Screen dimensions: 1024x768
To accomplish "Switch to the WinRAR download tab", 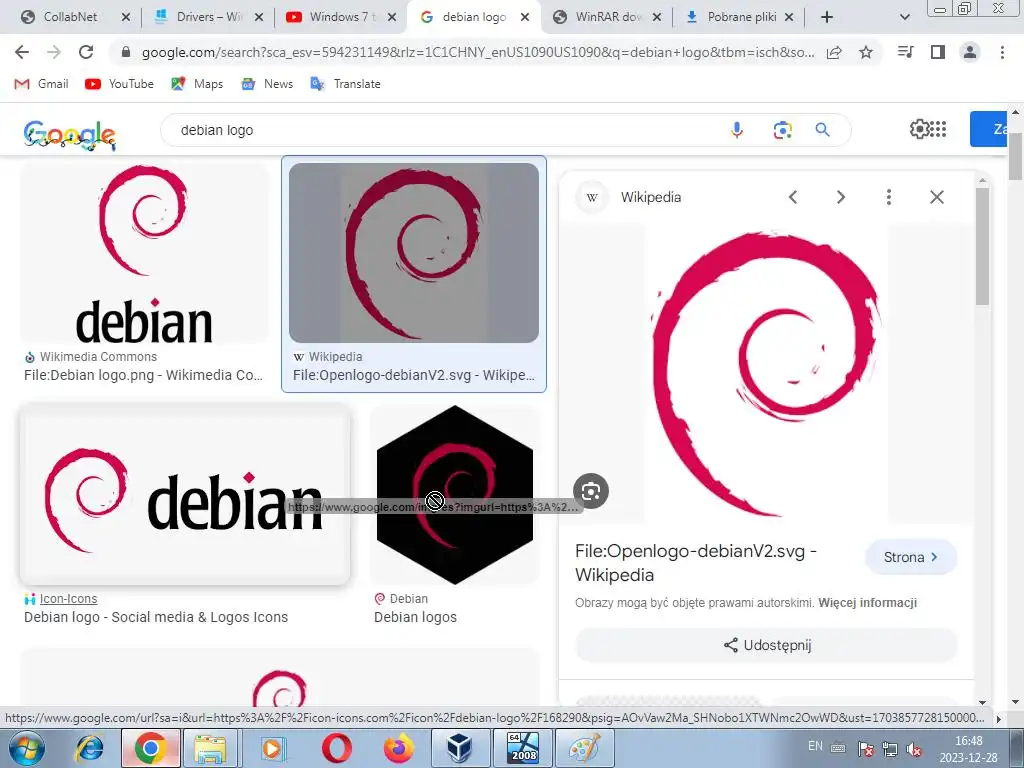I will pyautogui.click(x=607, y=17).
